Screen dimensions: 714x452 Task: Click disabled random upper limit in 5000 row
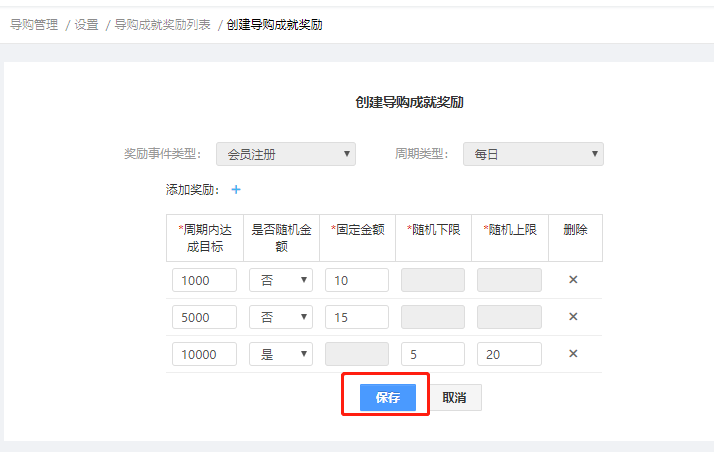tap(510, 317)
